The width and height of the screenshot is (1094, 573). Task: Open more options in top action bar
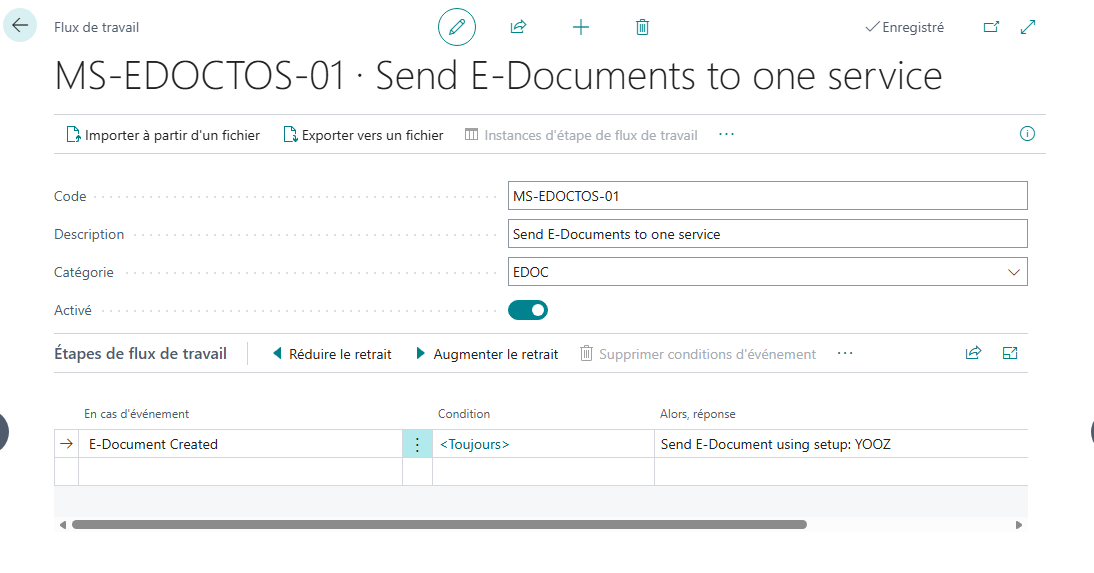(726, 134)
